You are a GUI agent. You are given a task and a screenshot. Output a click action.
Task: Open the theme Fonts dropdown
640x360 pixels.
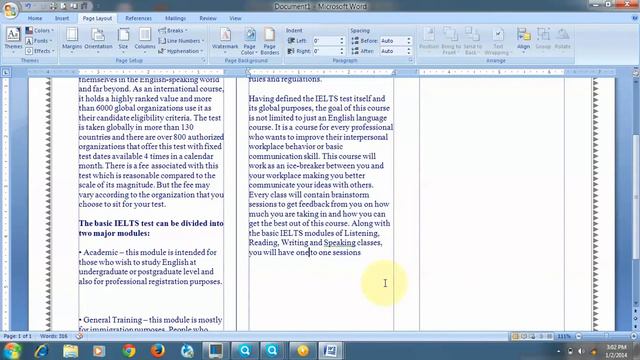(x=39, y=41)
